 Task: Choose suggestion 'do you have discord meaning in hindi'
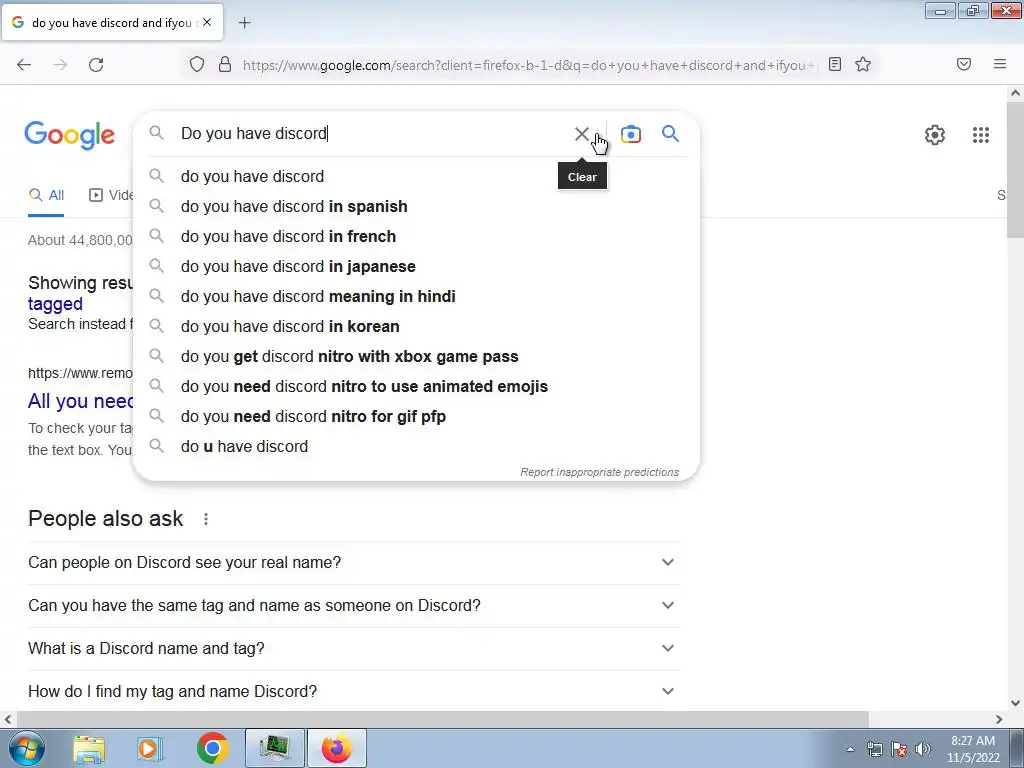click(x=416, y=296)
